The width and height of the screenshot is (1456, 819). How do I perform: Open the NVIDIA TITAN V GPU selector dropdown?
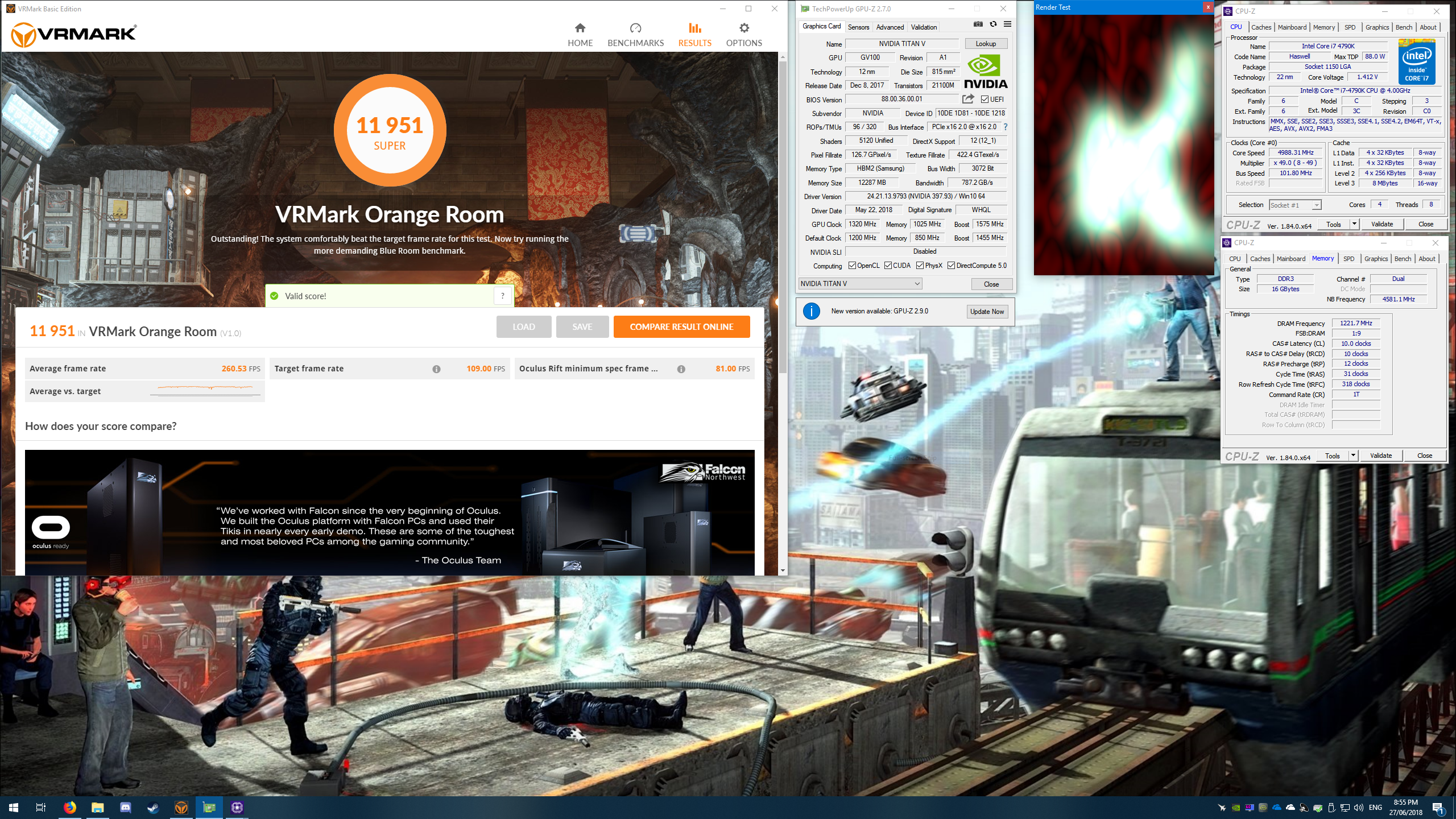[x=860, y=284]
